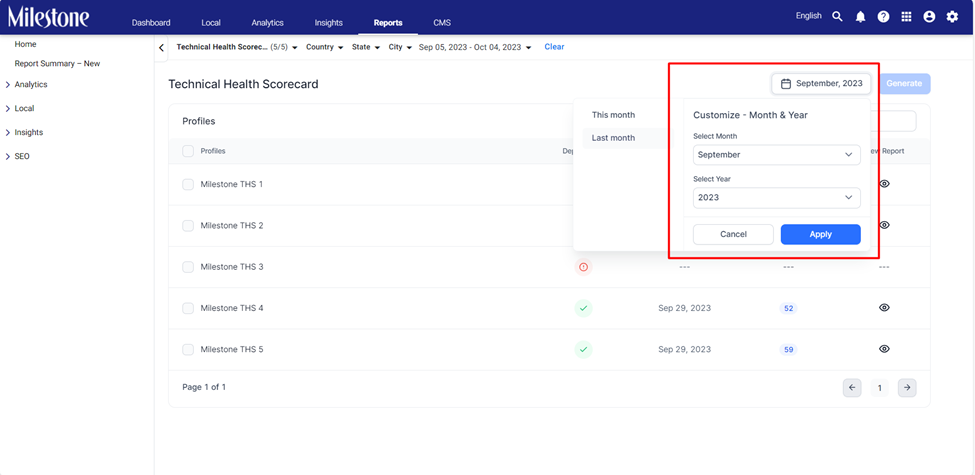
Task: Check the Milestone THS 5 checkbox
Action: [x=188, y=349]
